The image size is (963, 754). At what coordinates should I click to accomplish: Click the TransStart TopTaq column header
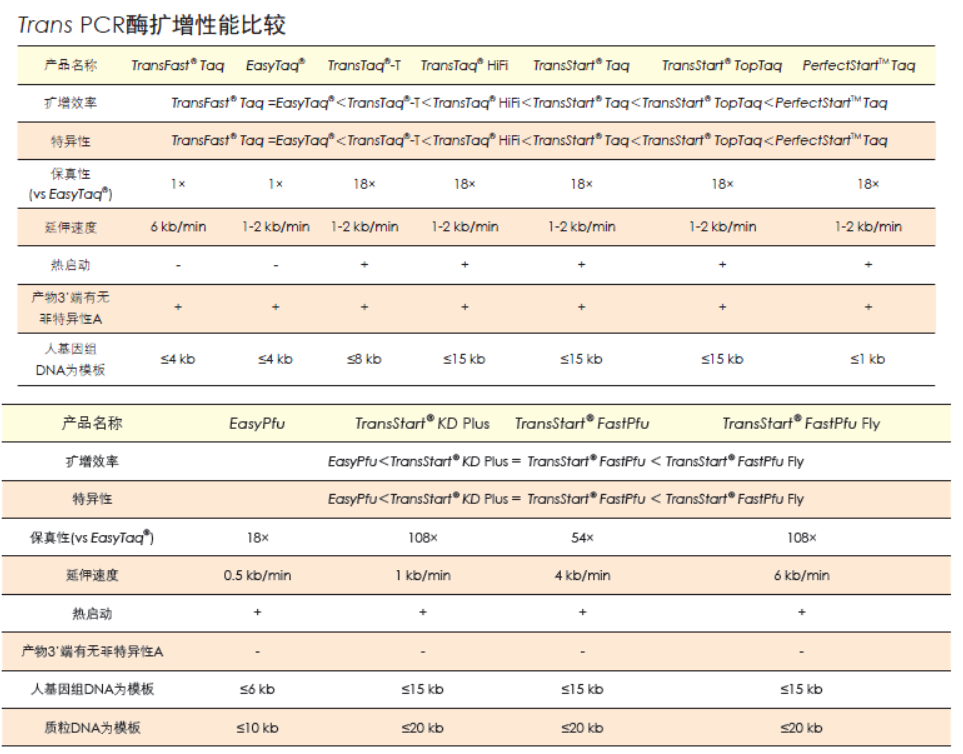[x=721, y=66]
